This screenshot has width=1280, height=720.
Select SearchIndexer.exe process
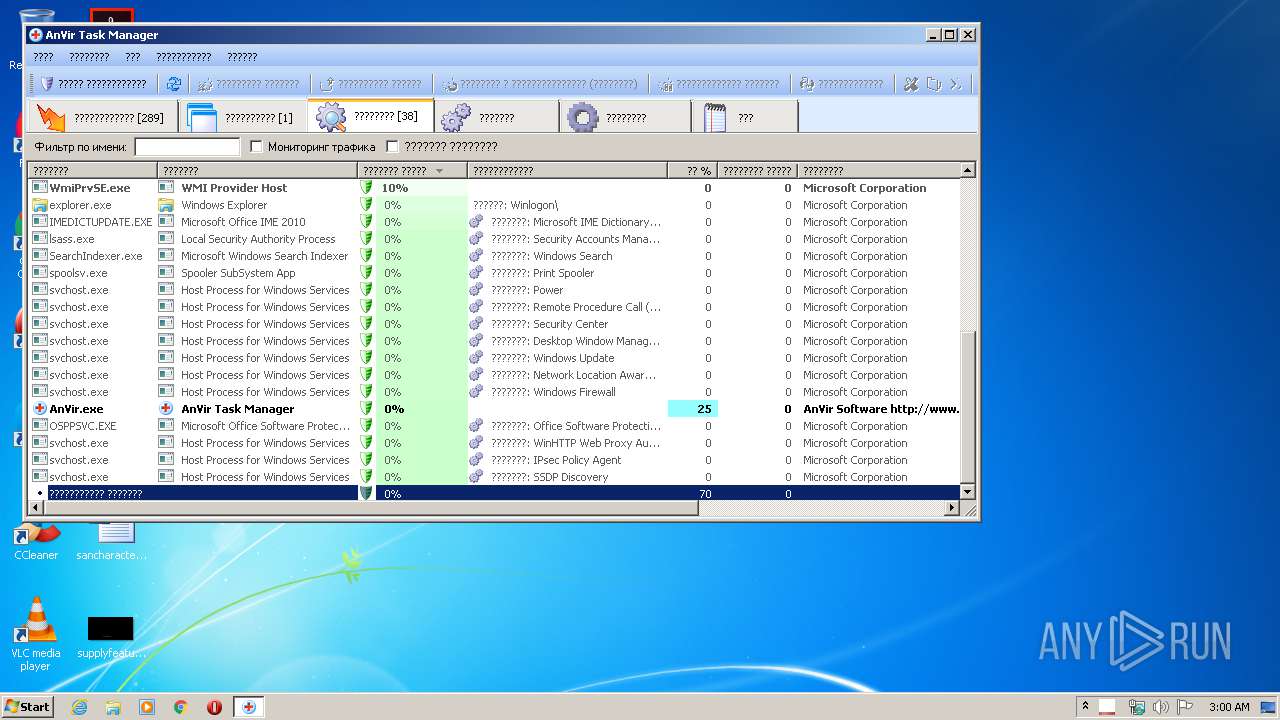coord(494,256)
